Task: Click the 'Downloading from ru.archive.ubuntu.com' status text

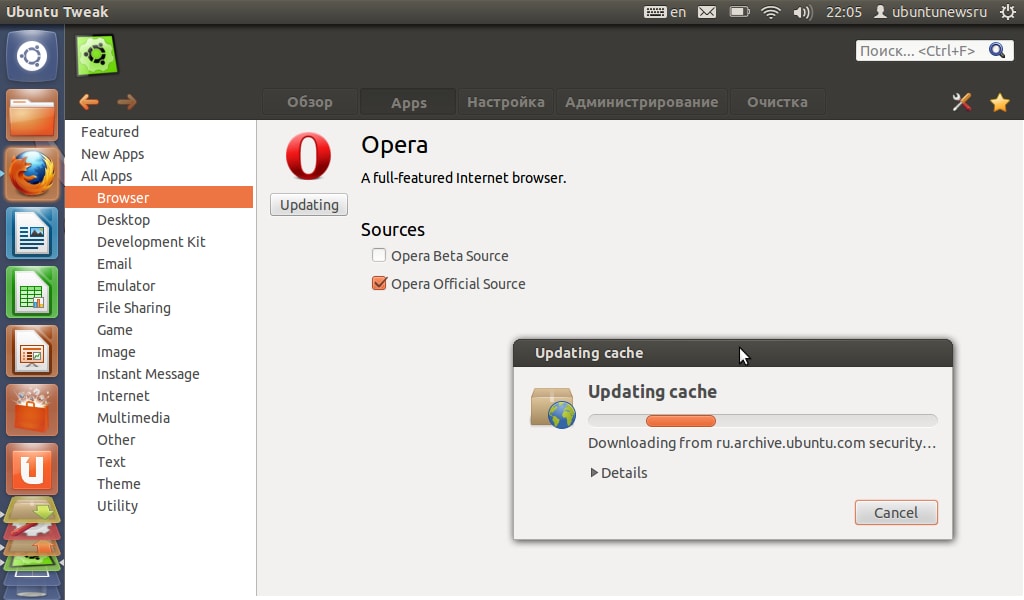Action: (762, 443)
